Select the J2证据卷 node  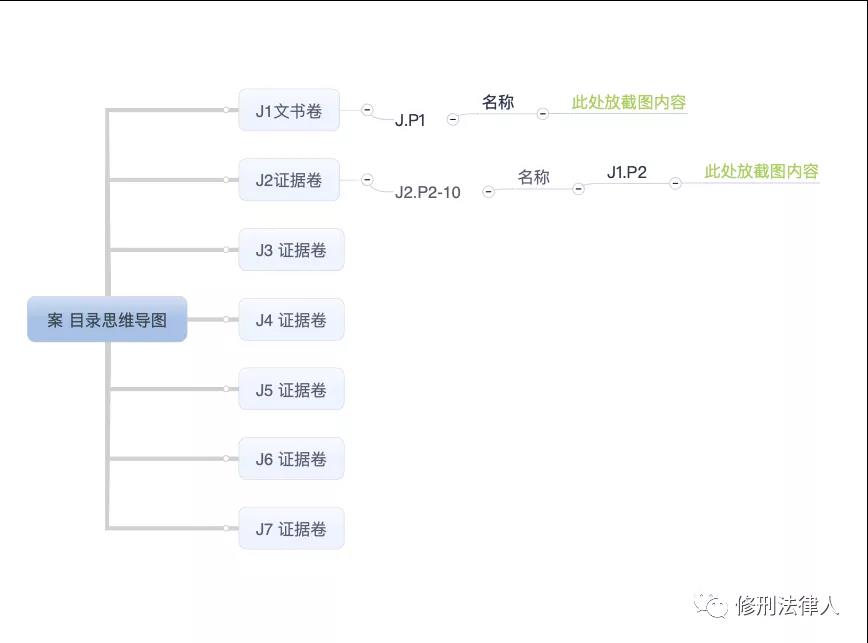click(289, 180)
